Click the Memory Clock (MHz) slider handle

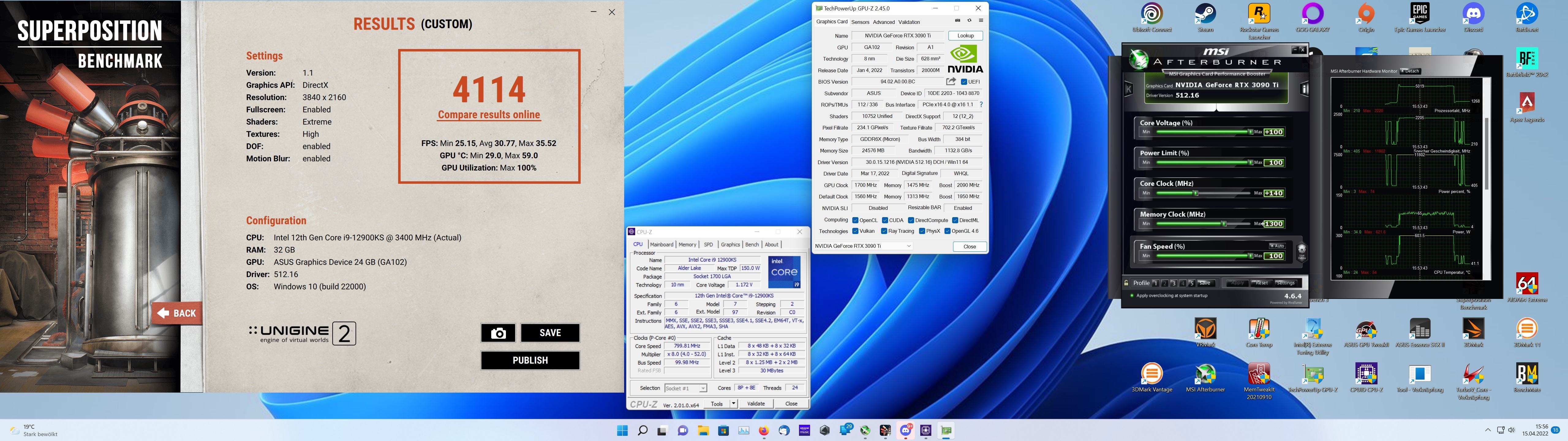coord(1224,224)
